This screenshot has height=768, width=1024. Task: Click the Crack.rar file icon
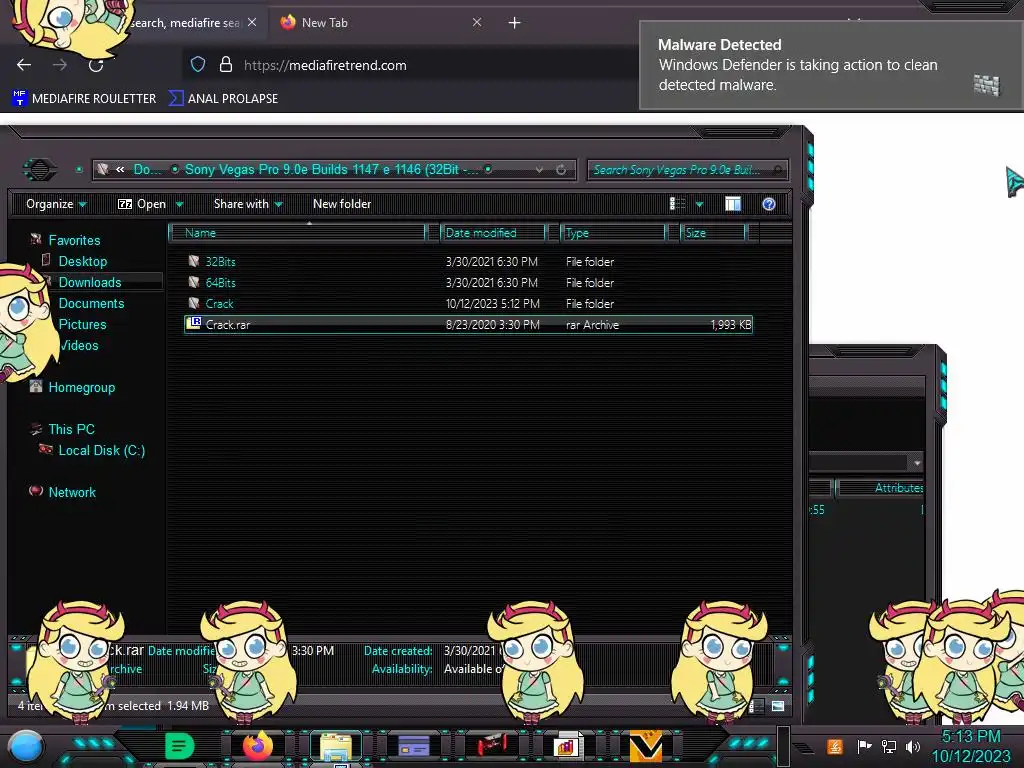(193, 324)
